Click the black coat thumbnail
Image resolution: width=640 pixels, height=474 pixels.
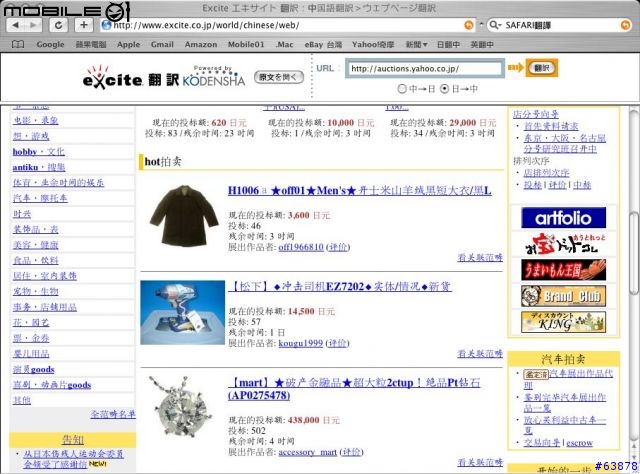click(184, 215)
